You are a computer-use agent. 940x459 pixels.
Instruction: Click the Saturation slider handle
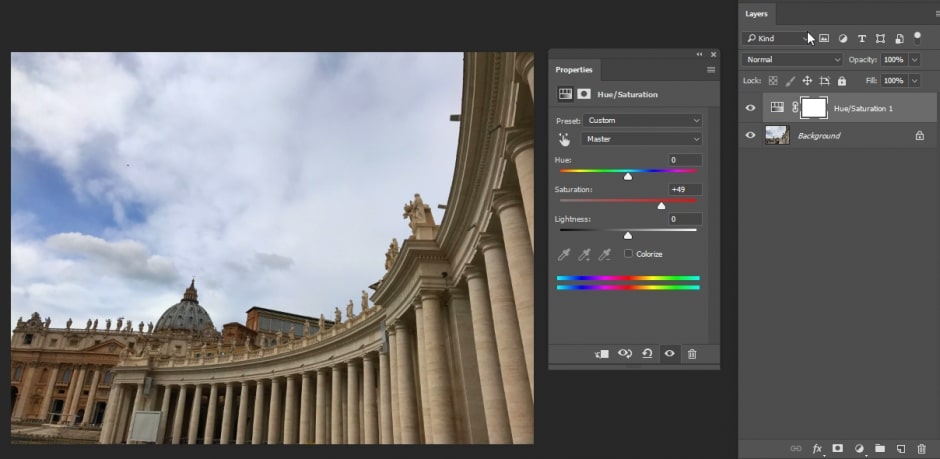point(661,205)
